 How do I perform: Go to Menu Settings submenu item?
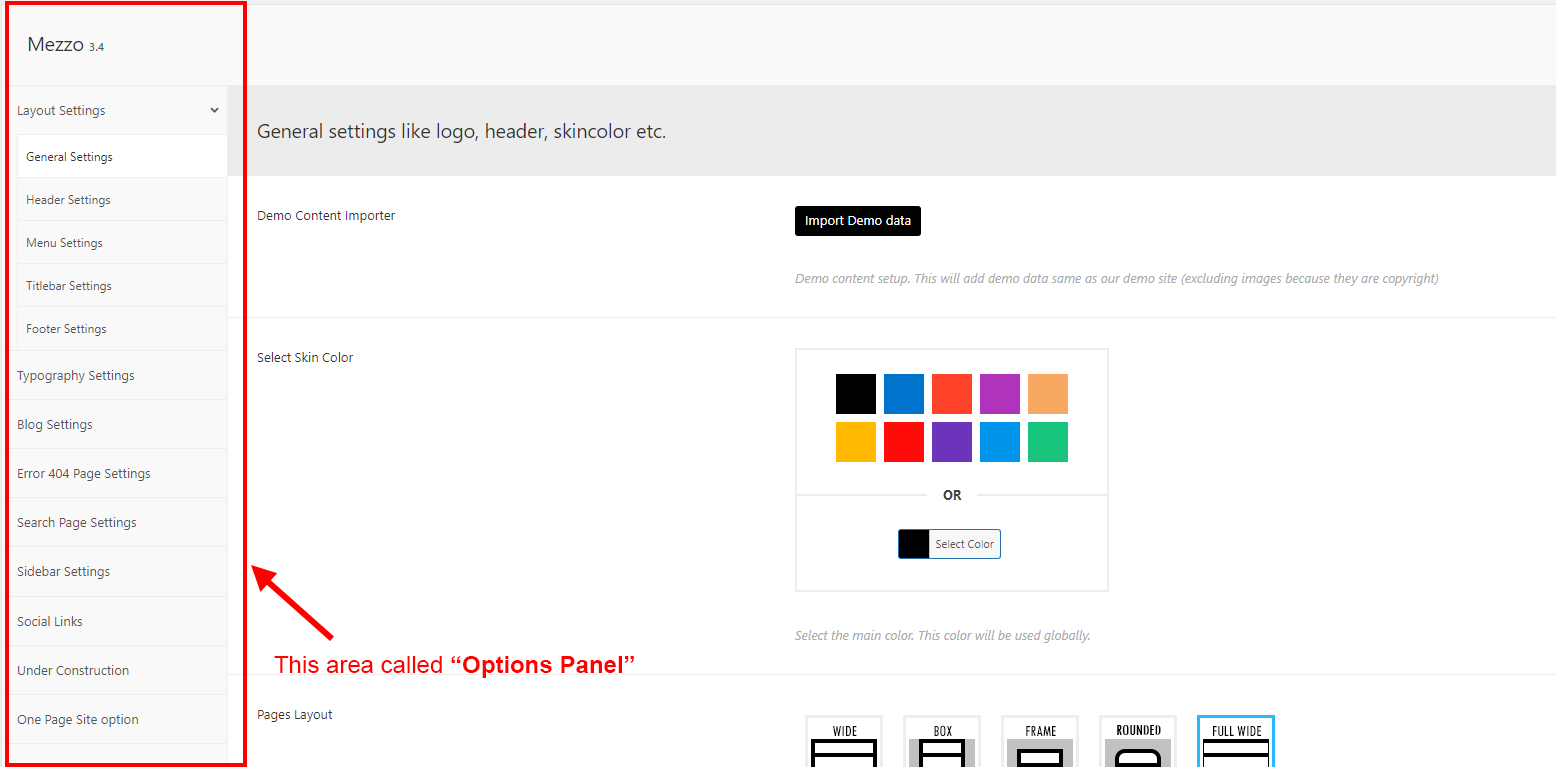click(64, 243)
